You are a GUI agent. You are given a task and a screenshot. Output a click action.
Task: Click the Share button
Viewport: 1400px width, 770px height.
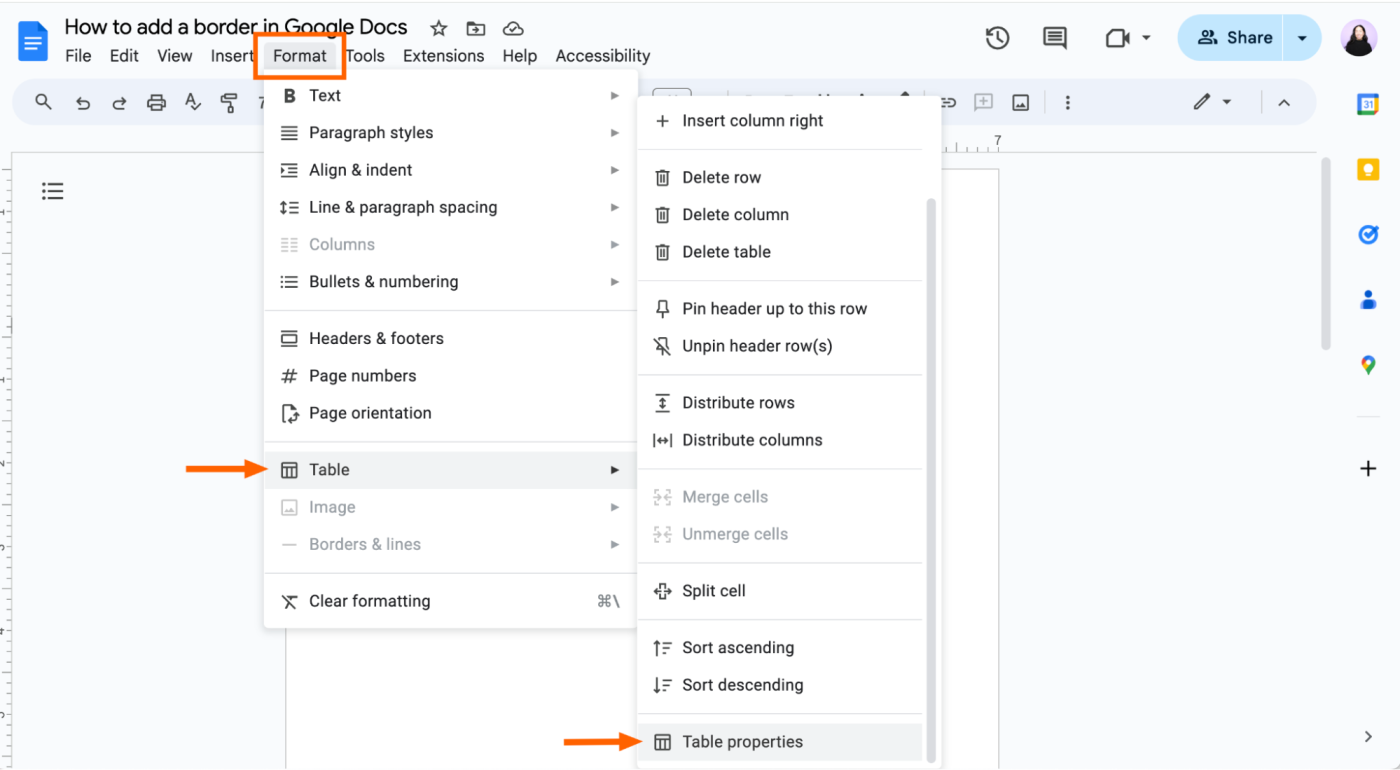pos(1231,38)
